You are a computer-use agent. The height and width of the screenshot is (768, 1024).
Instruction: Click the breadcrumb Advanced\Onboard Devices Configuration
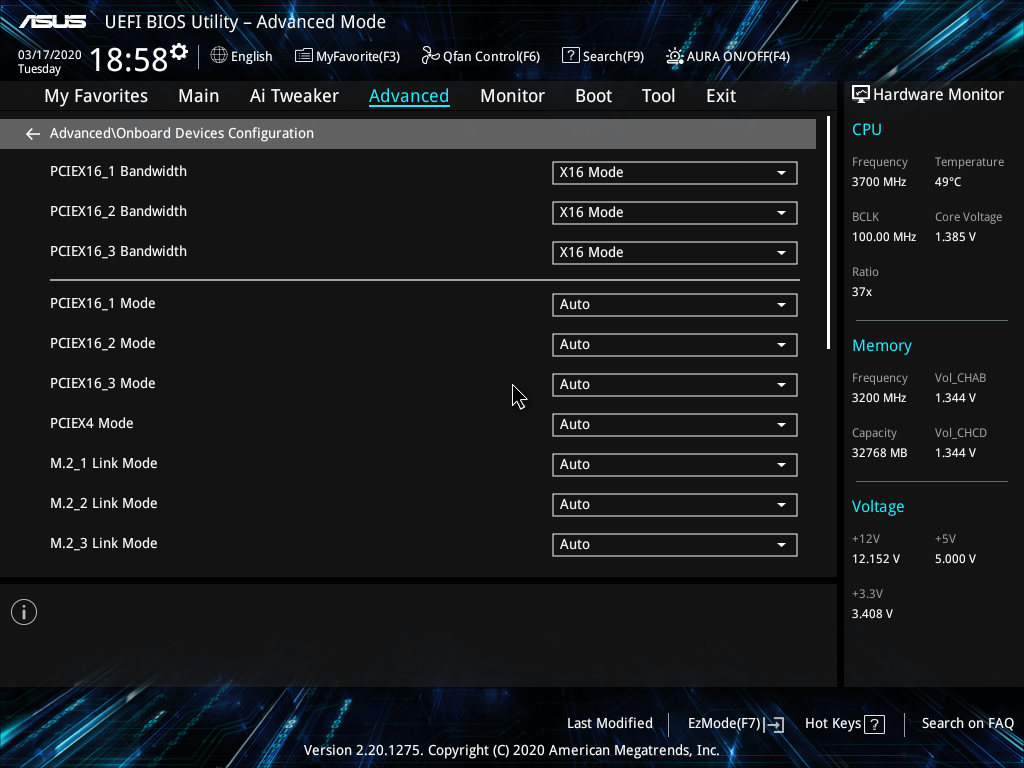182,133
